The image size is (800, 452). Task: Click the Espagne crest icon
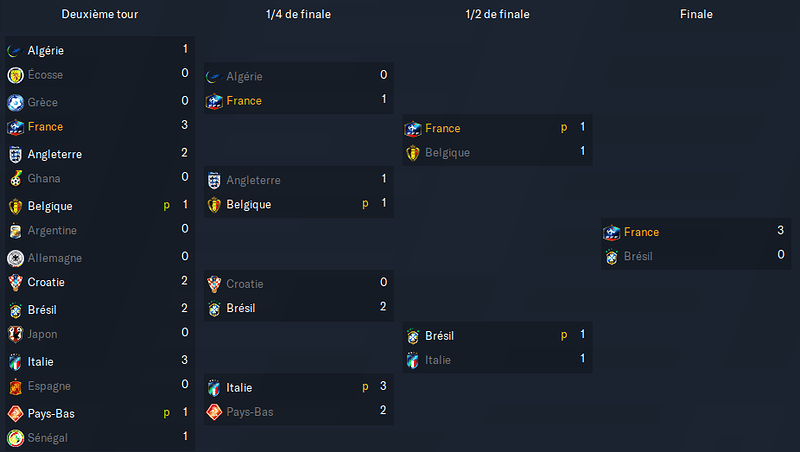pyautogui.click(x=15, y=386)
